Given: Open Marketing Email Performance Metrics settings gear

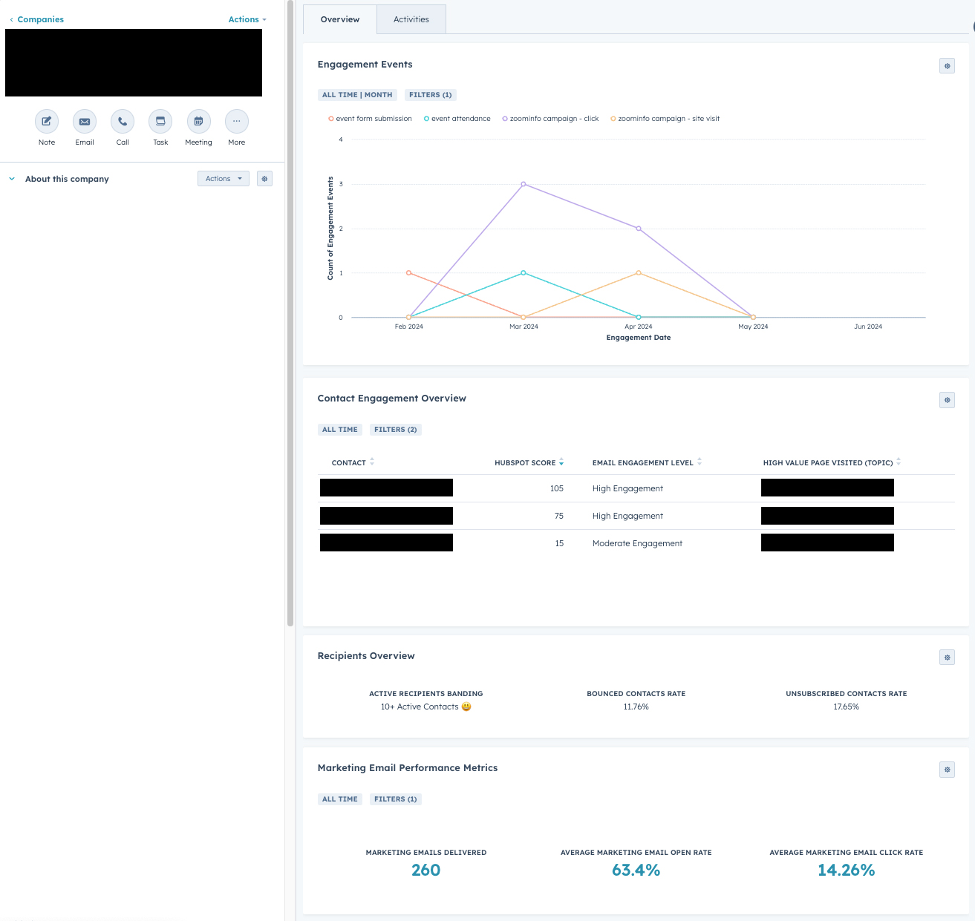Looking at the screenshot, I should tap(947, 770).
